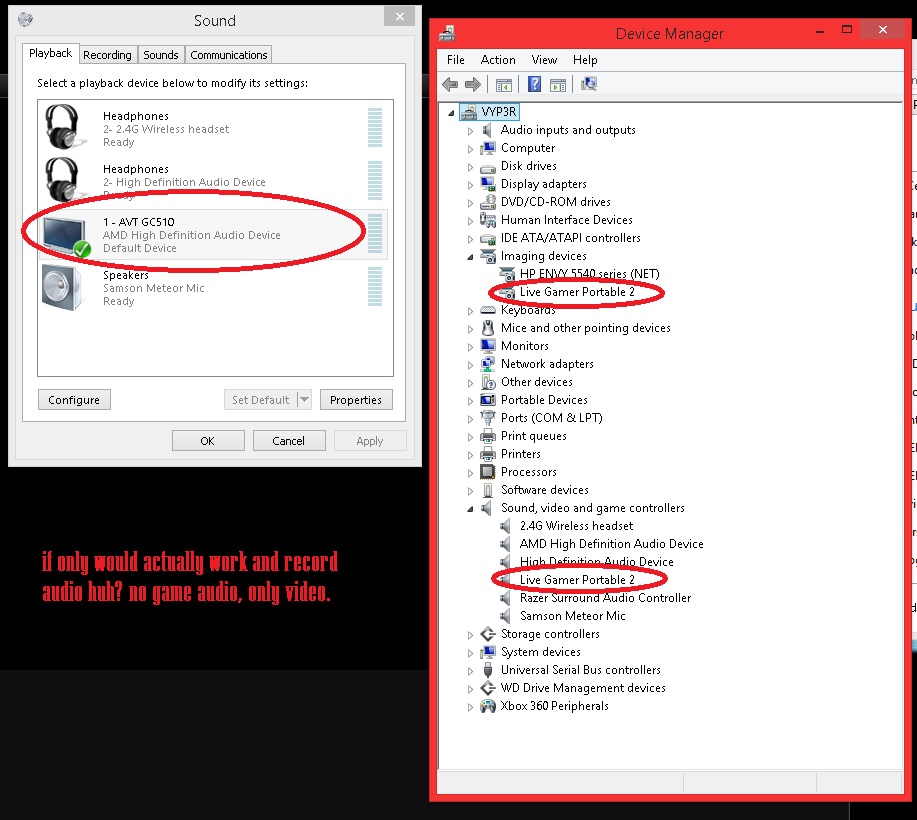The width and height of the screenshot is (917, 820).
Task: Click the blue Help question-mark toolbar icon
Action: coord(534,84)
